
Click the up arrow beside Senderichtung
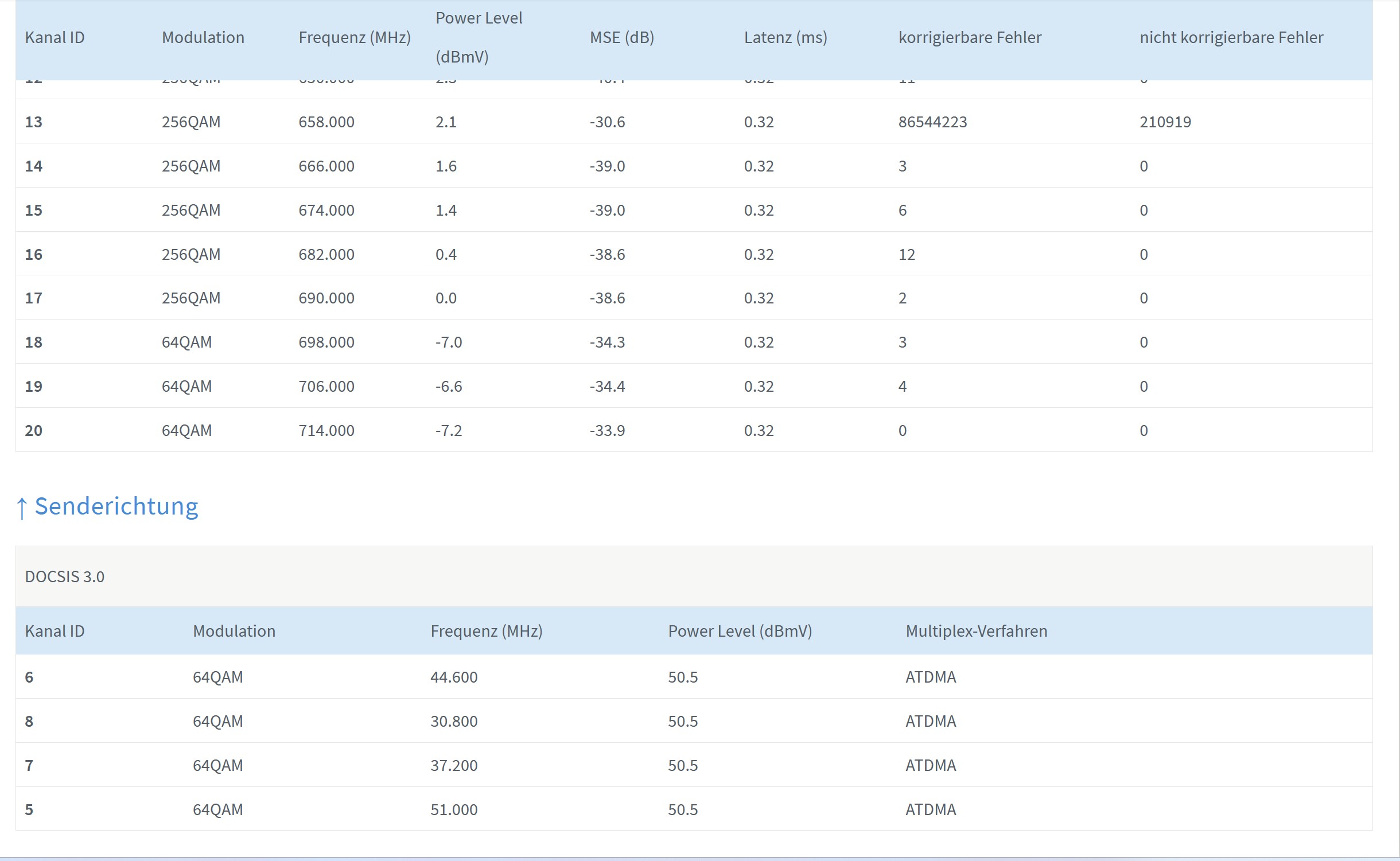22,508
